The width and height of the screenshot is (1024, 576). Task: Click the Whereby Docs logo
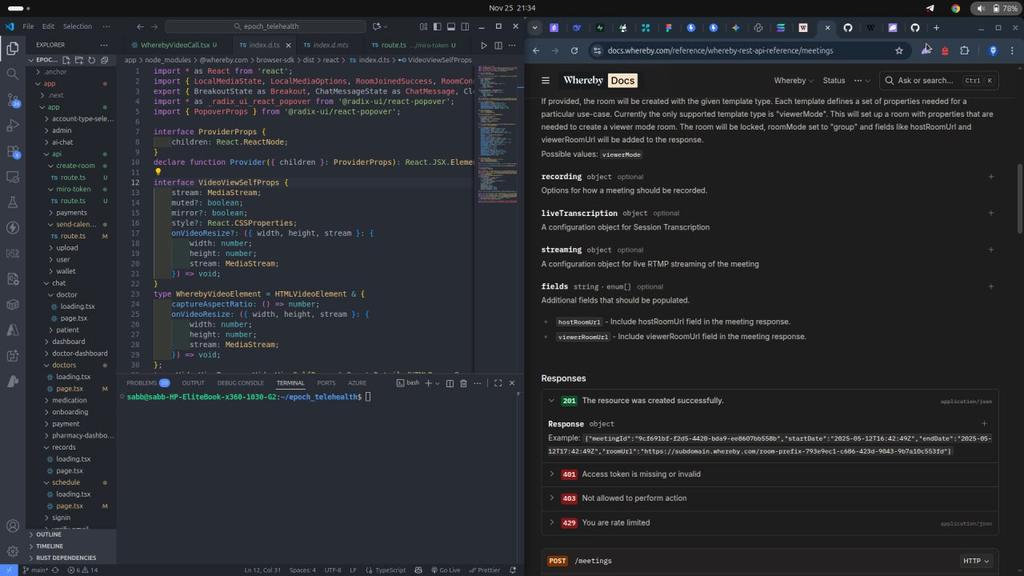point(600,80)
